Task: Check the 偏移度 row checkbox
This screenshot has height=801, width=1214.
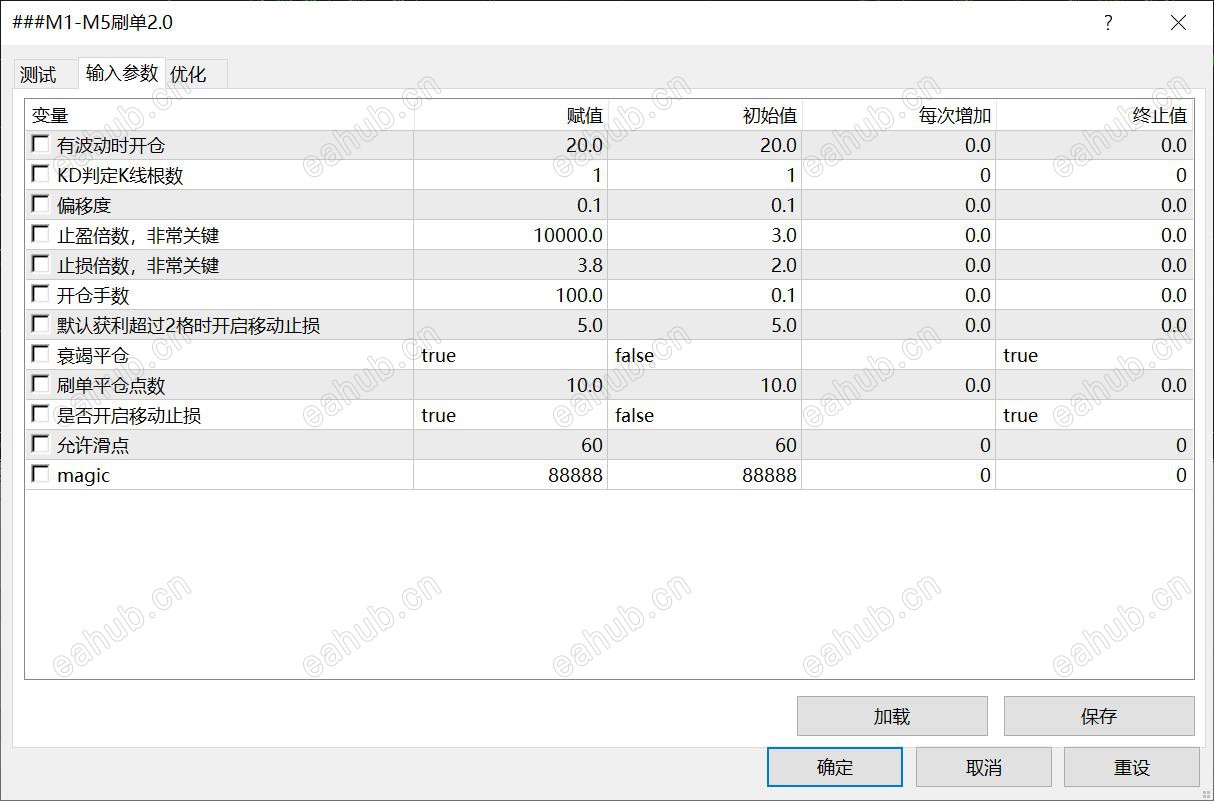Action: pos(40,204)
